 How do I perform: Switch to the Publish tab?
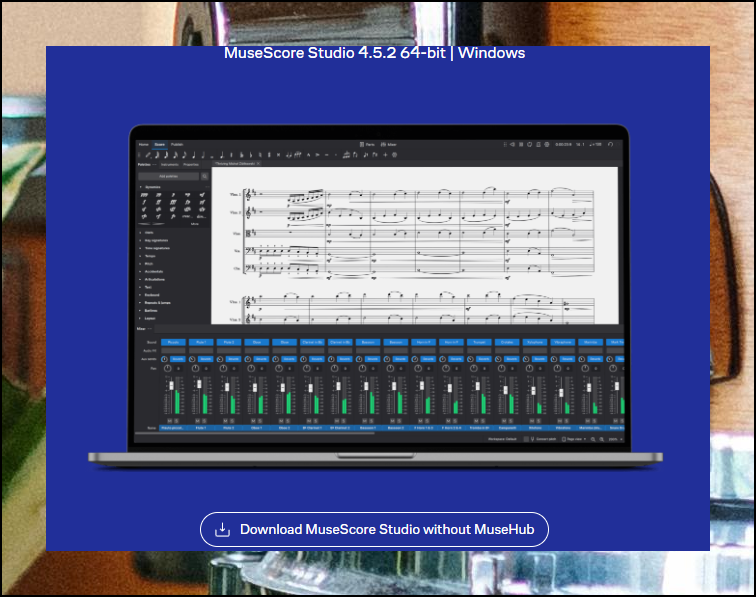[177, 144]
